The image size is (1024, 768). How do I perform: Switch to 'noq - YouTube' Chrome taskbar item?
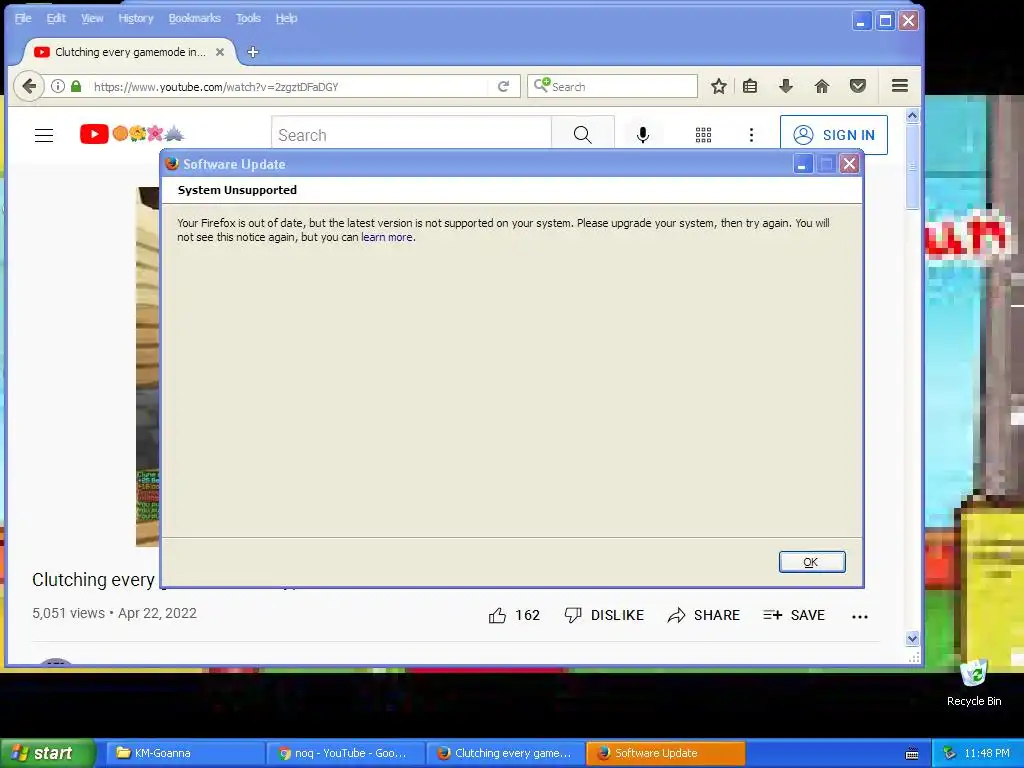(345, 753)
